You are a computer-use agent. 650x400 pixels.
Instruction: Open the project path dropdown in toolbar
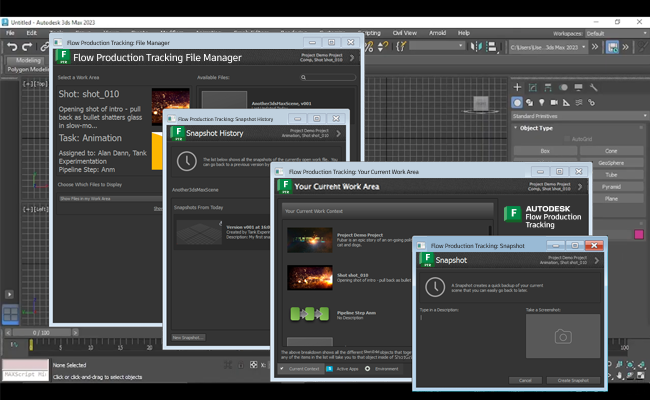pos(548,47)
